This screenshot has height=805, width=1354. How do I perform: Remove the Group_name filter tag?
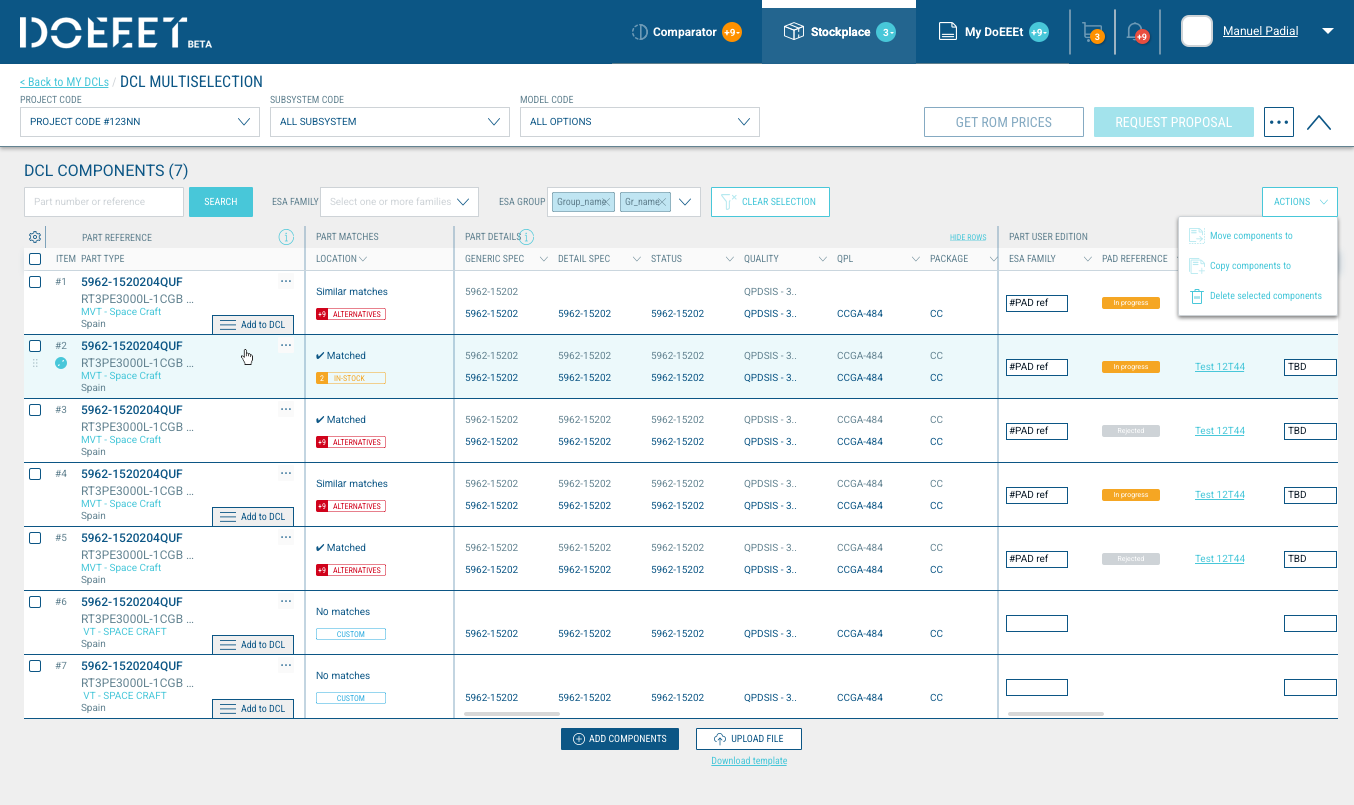coord(607,202)
